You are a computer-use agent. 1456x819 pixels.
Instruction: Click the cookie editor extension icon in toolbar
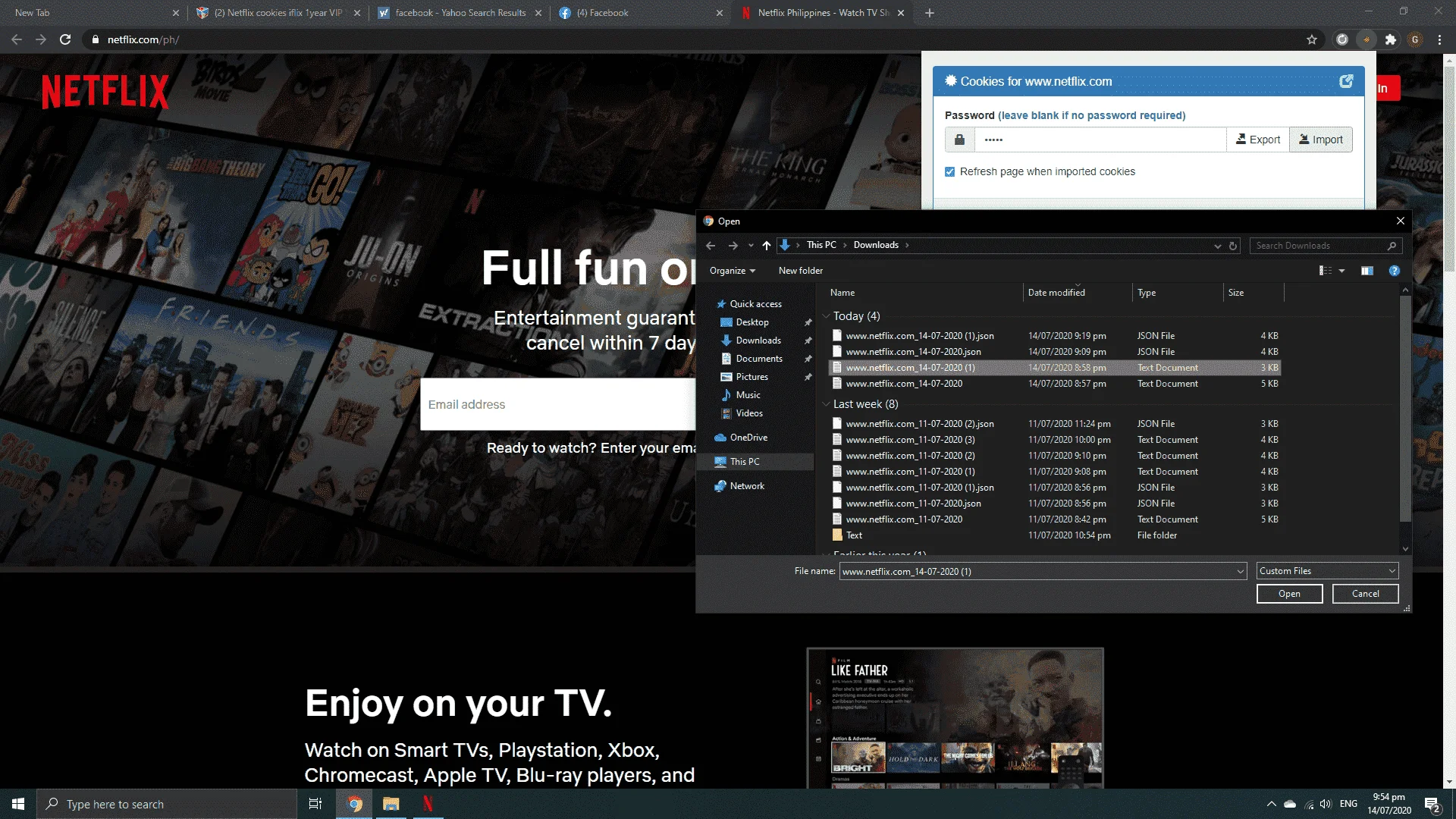pos(1367,39)
